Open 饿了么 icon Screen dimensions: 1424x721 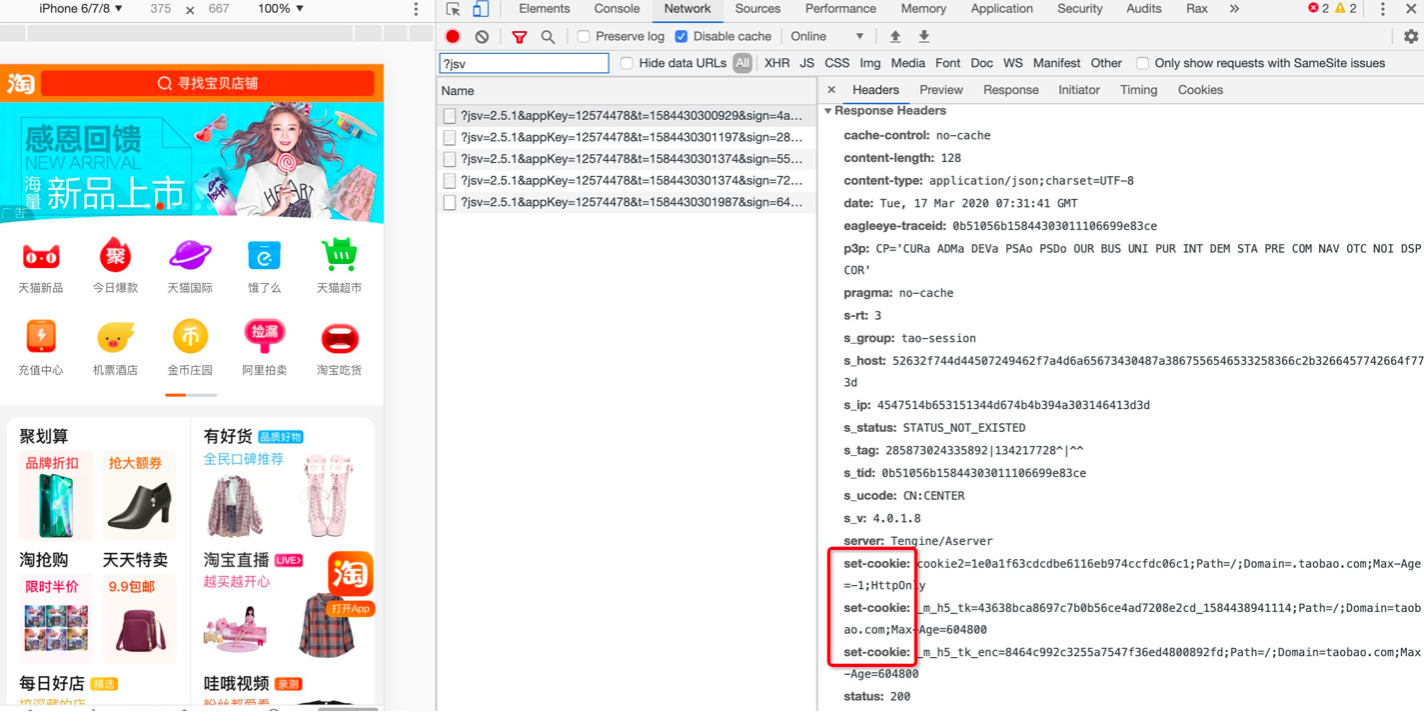pos(264,257)
